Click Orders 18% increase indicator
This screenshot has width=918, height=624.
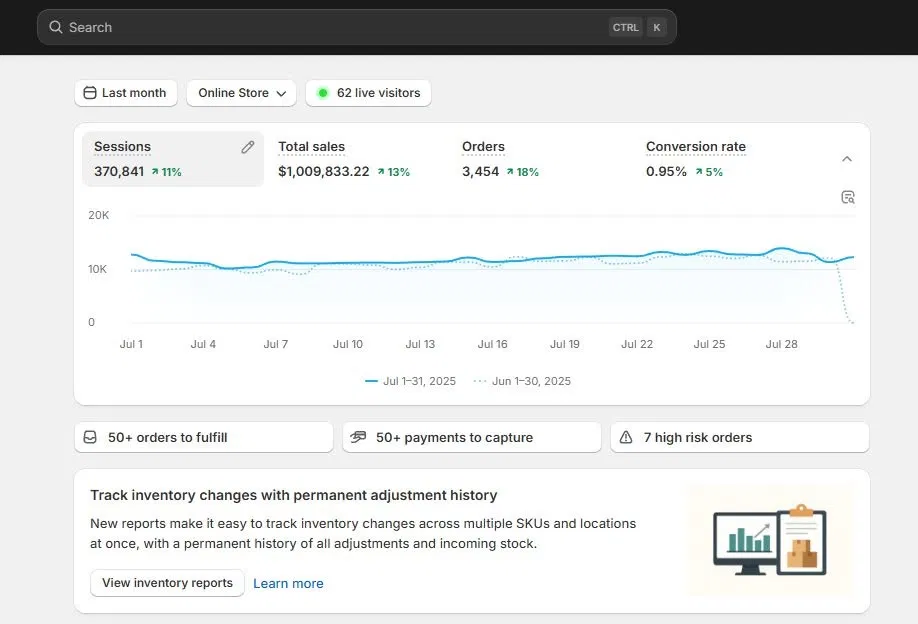[x=522, y=172]
